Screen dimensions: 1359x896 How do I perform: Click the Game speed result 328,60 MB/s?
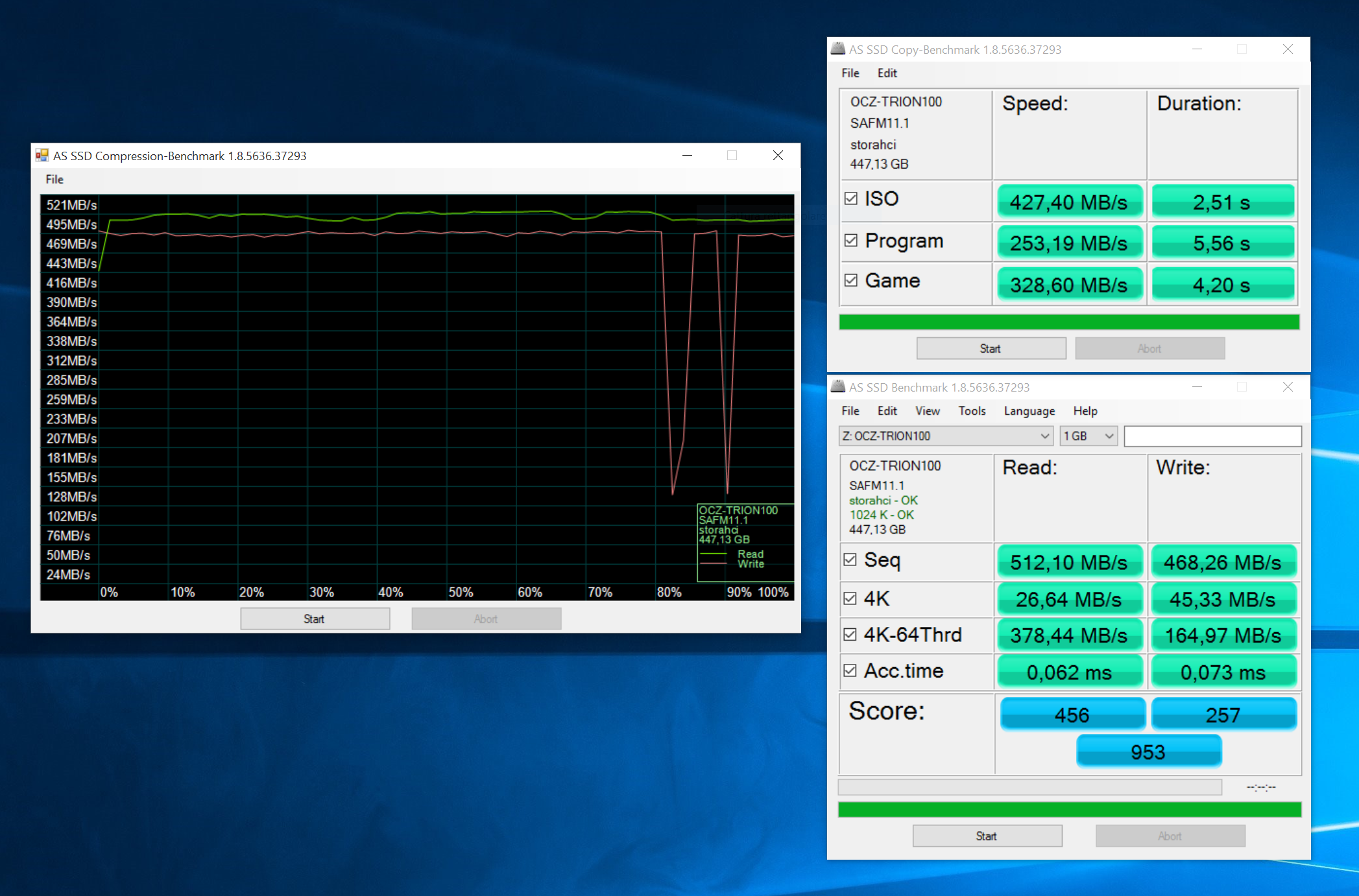(x=1069, y=285)
